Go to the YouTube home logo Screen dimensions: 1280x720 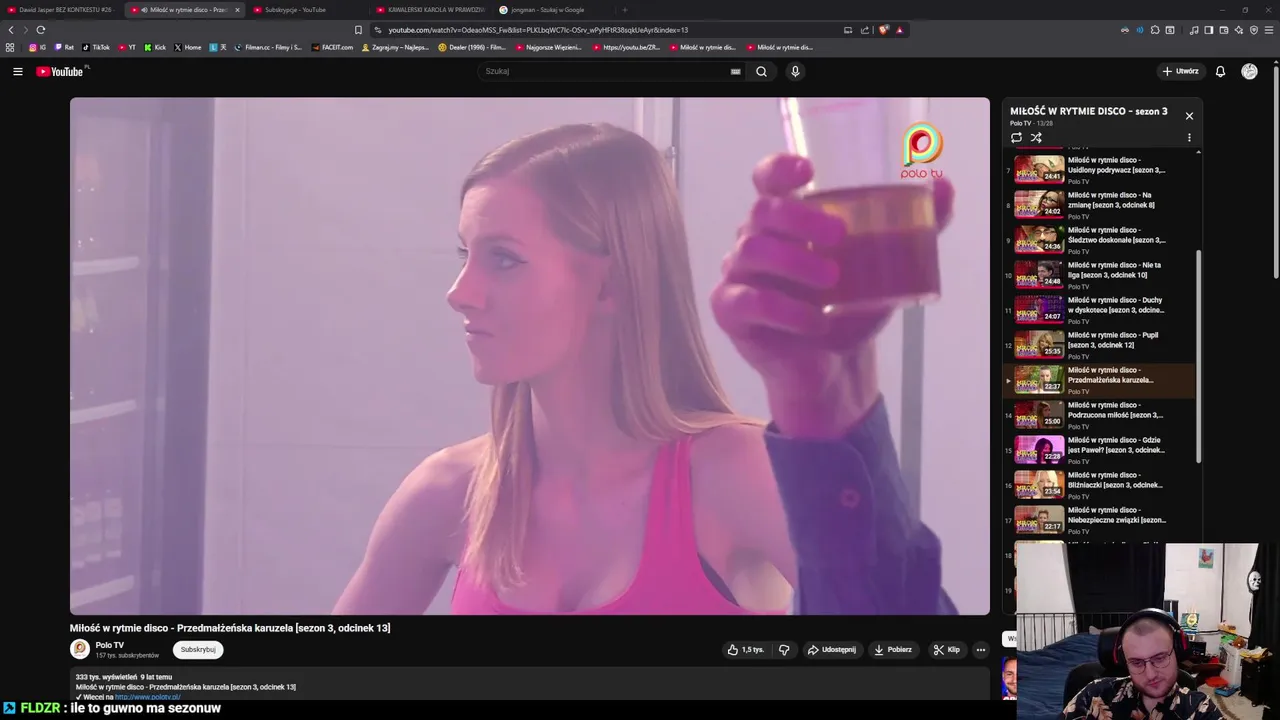62,71
